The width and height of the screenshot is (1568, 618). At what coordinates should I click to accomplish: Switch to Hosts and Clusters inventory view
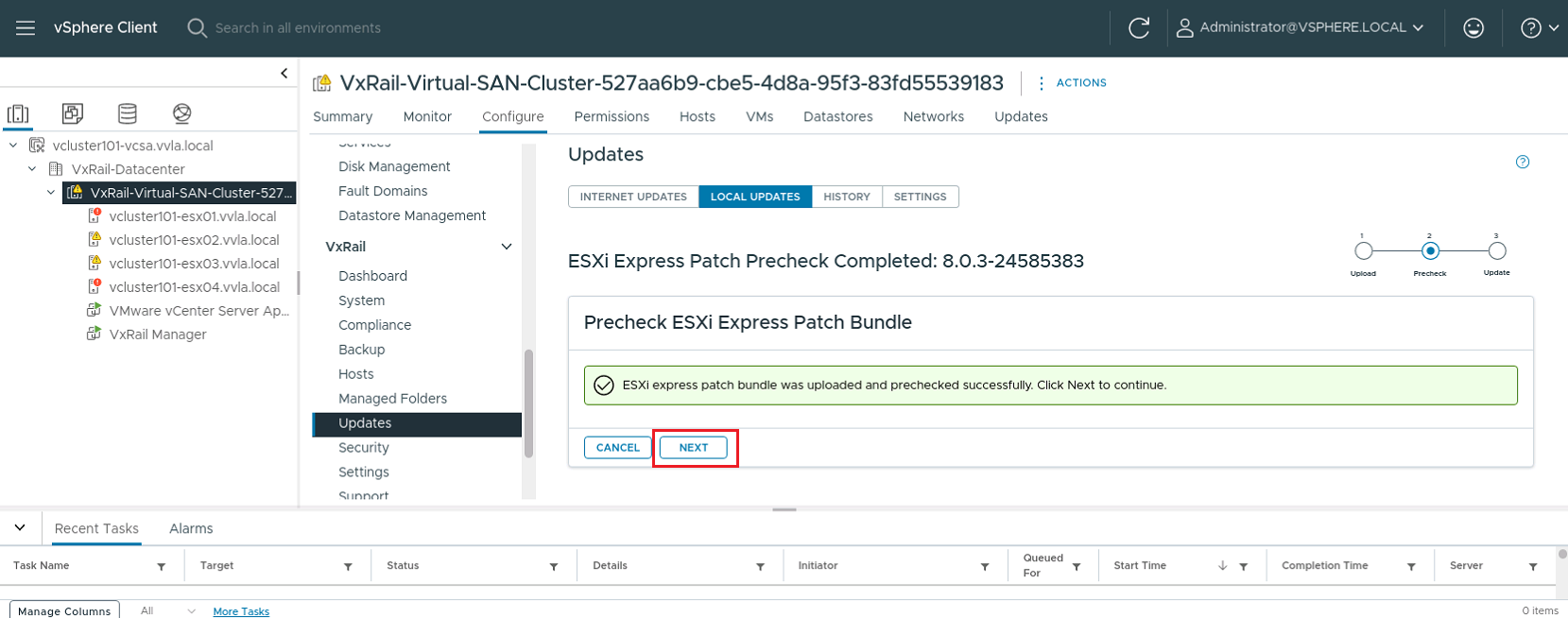[18, 114]
